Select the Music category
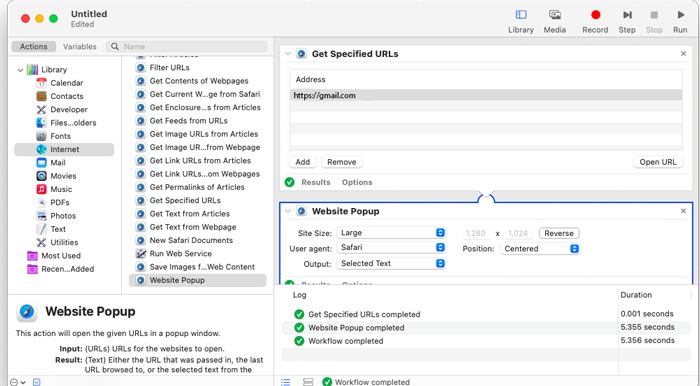Viewport: 700px width, 386px height. coord(61,189)
